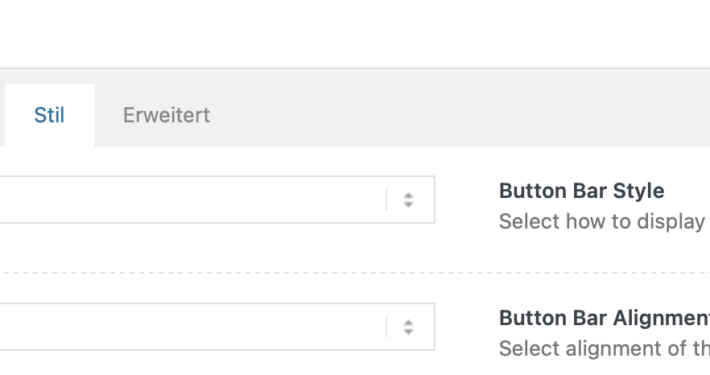Click the down arrow in Alignment select
The image size is (710, 375).
(408, 332)
